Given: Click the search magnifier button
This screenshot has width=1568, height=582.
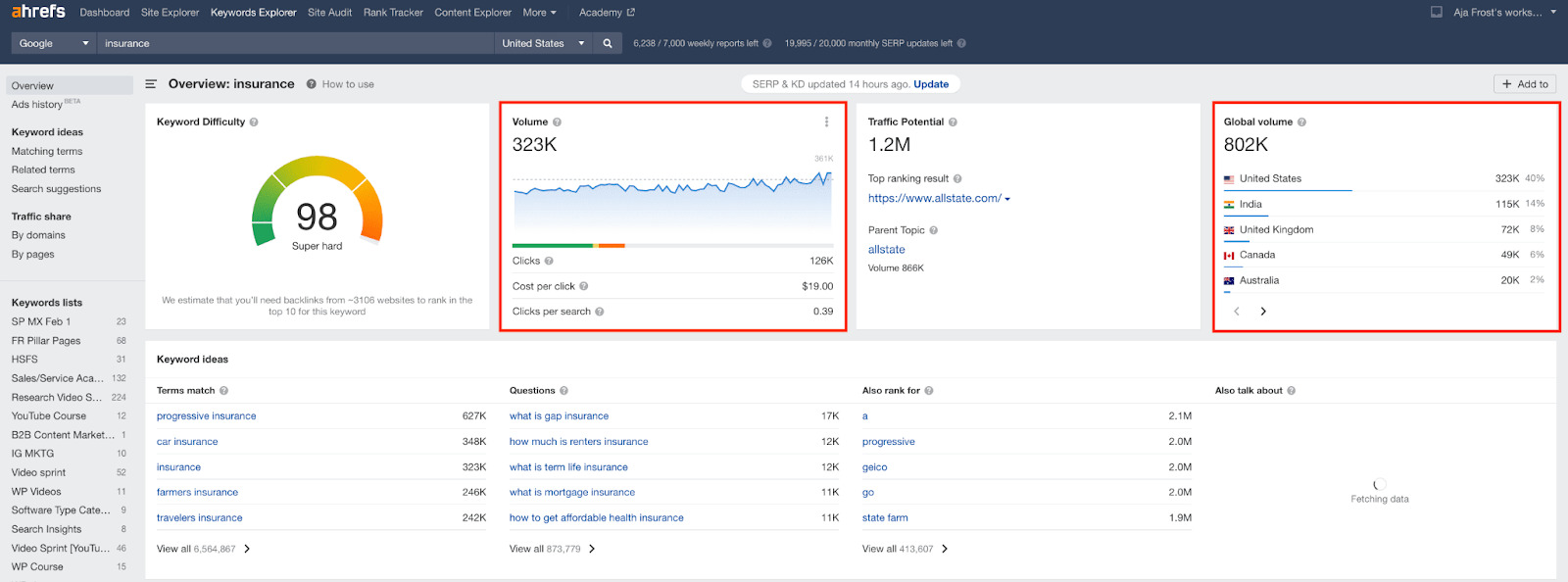Looking at the screenshot, I should coord(608,43).
